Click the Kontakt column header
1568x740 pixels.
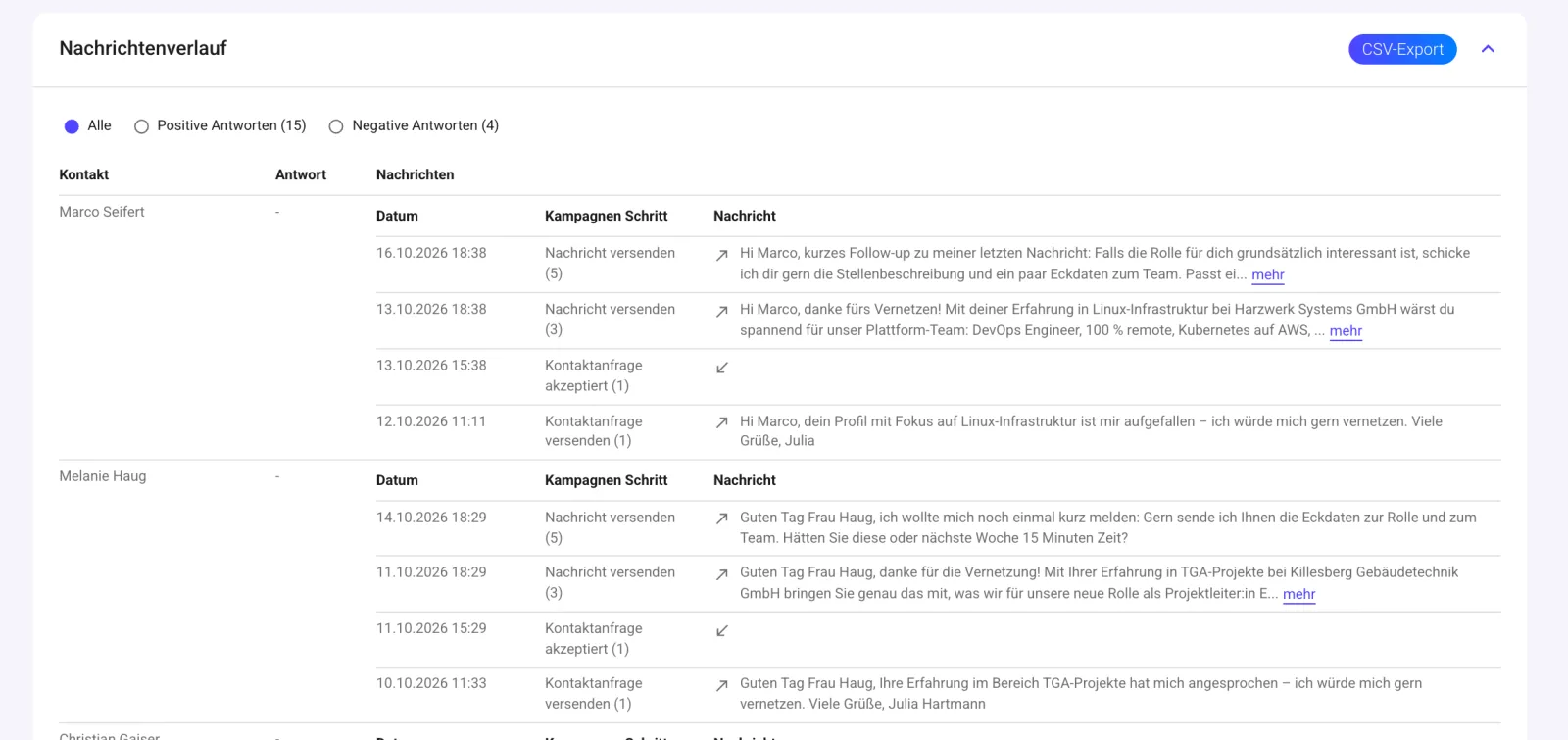pyautogui.click(x=84, y=174)
